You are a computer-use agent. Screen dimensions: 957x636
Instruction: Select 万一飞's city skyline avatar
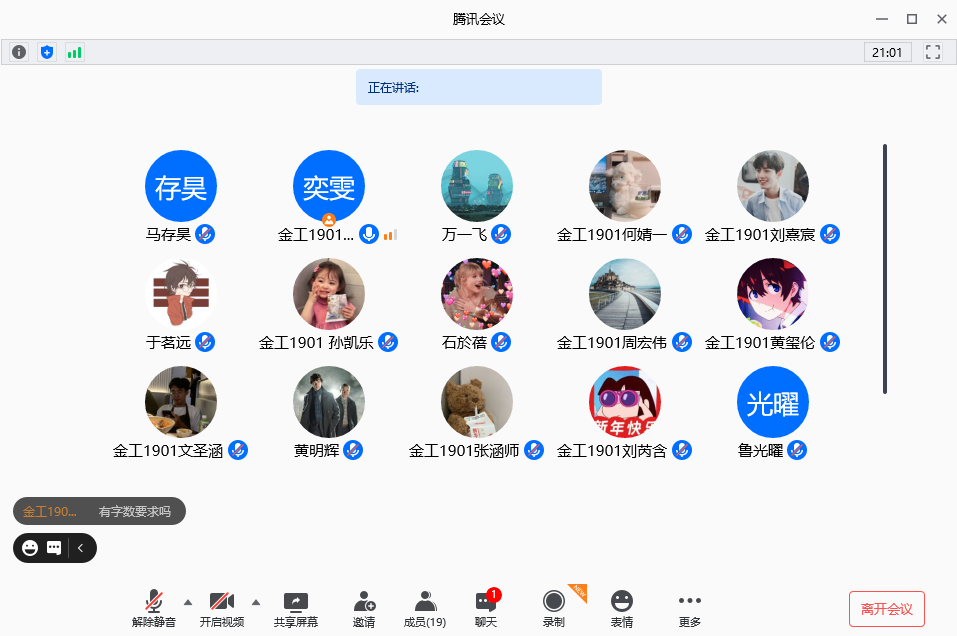point(477,186)
